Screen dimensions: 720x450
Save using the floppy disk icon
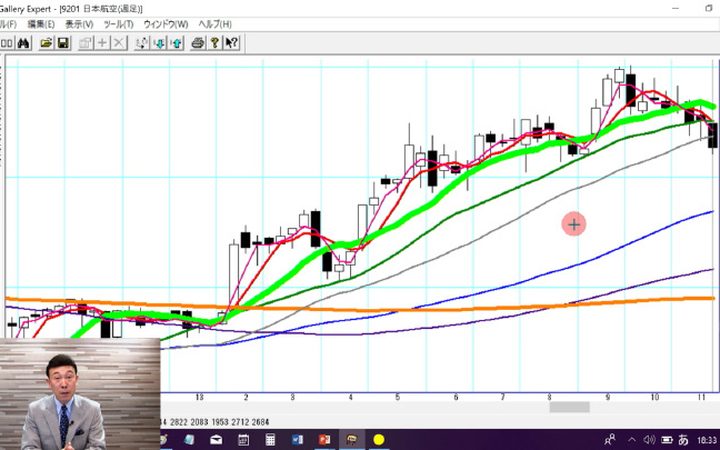[x=63, y=43]
